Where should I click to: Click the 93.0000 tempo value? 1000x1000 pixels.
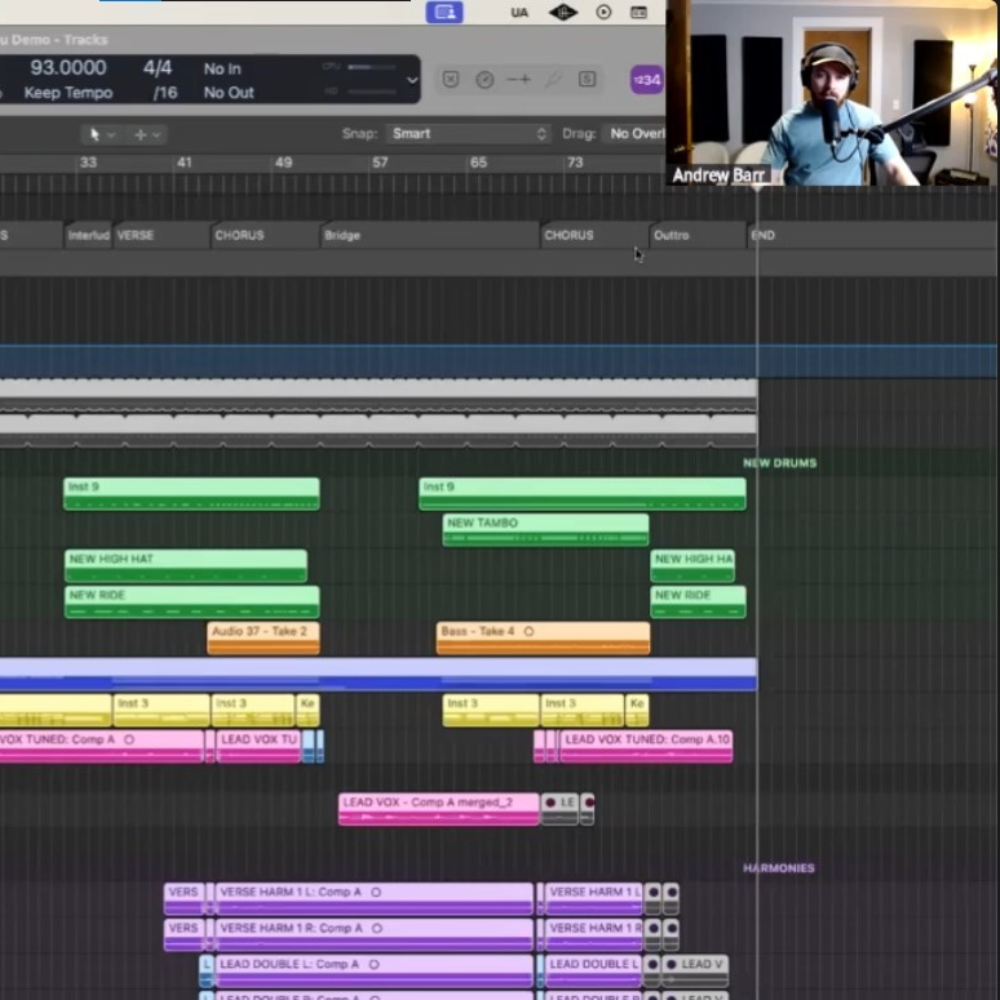68,68
